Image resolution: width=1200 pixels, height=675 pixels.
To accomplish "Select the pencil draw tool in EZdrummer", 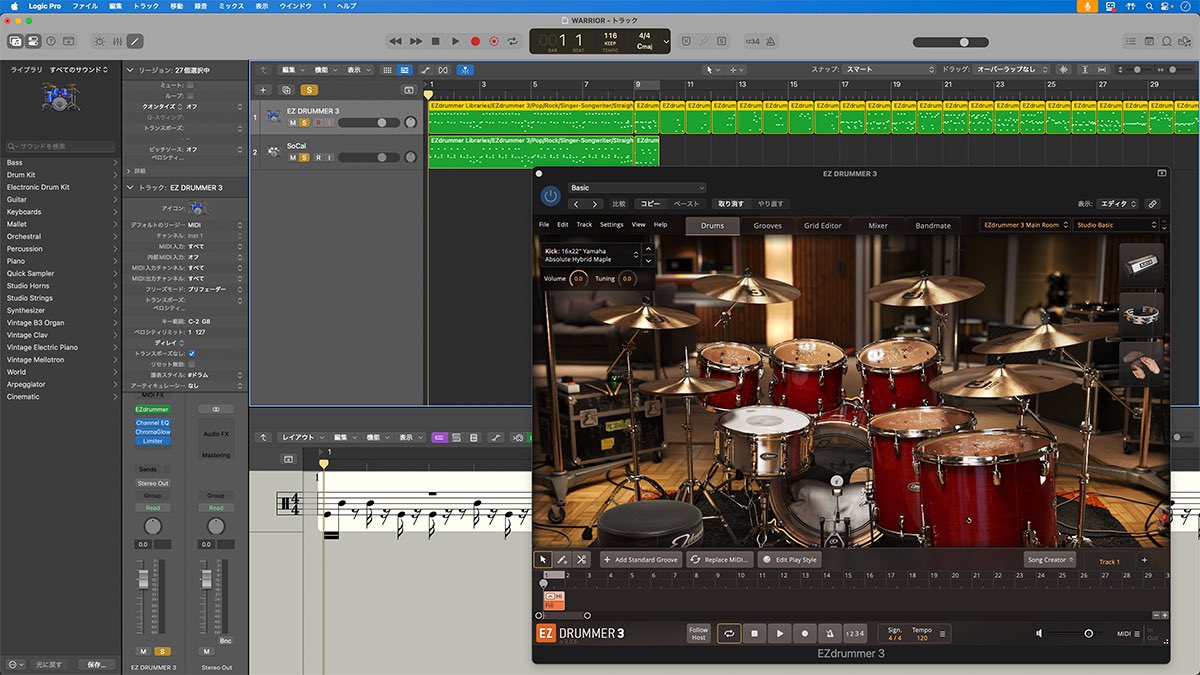I will [x=562, y=560].
